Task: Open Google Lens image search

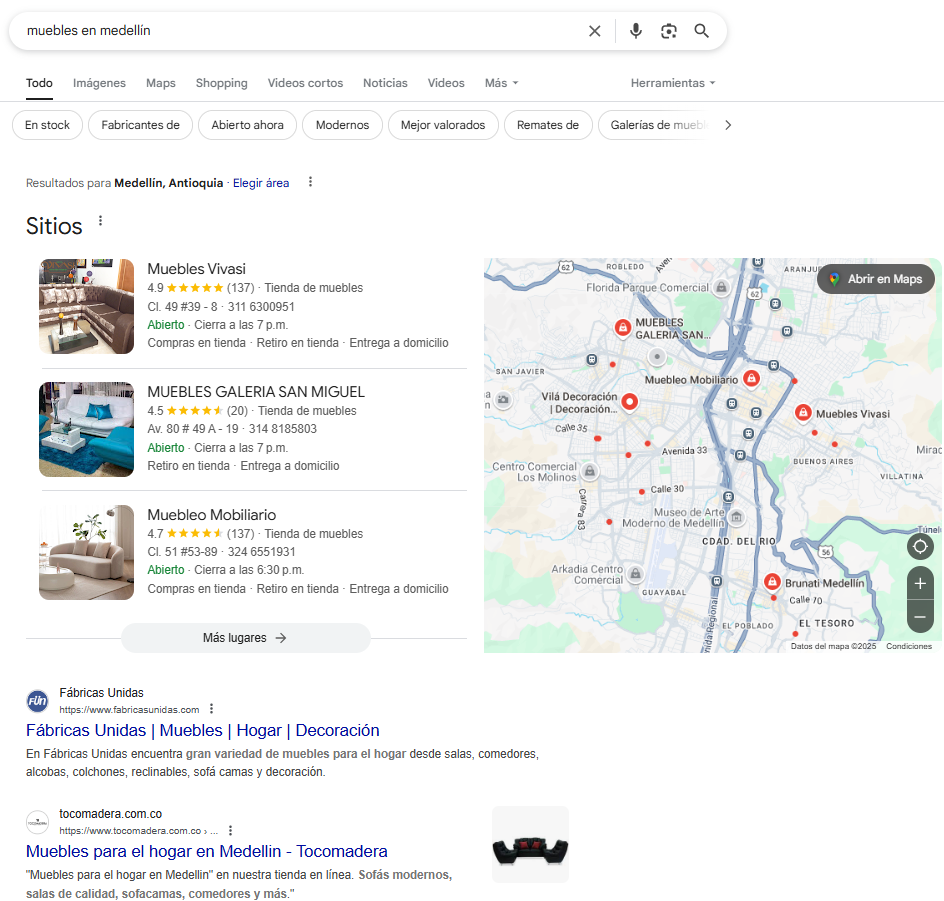Action: (x=669, y=31)
